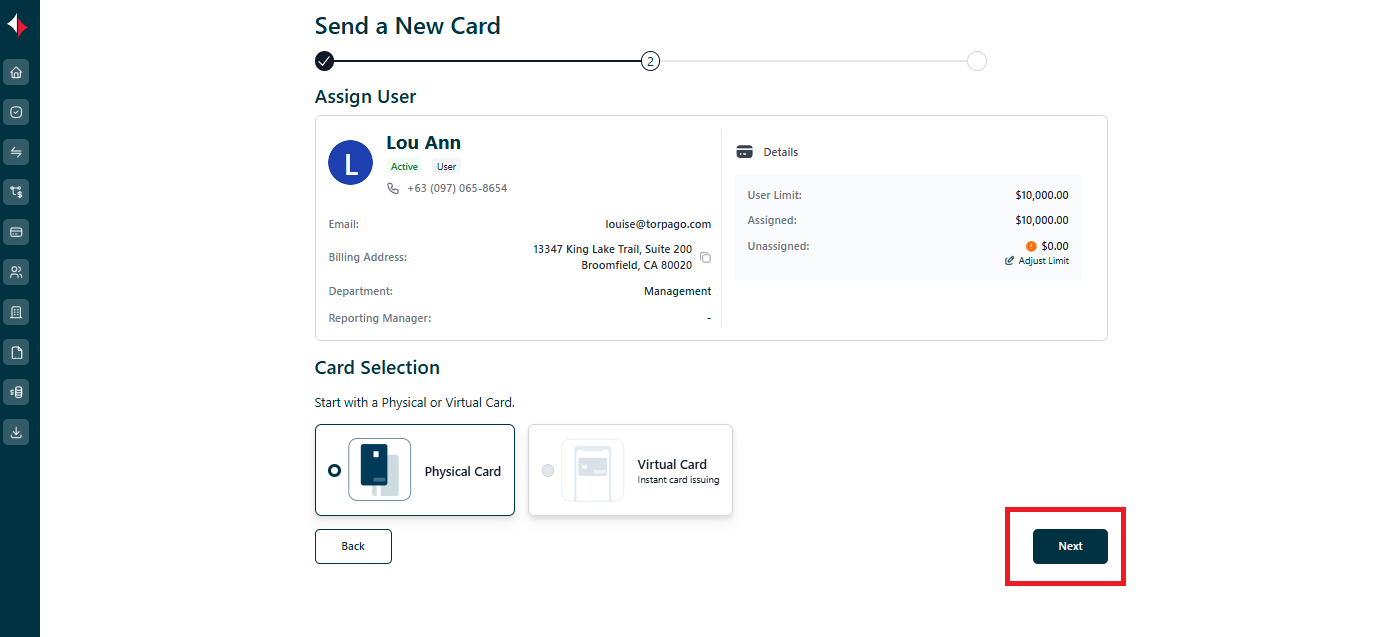This screenshot has width=1378, height=637.
Task: Open the money stack sidebar icon
Action: 16,392
